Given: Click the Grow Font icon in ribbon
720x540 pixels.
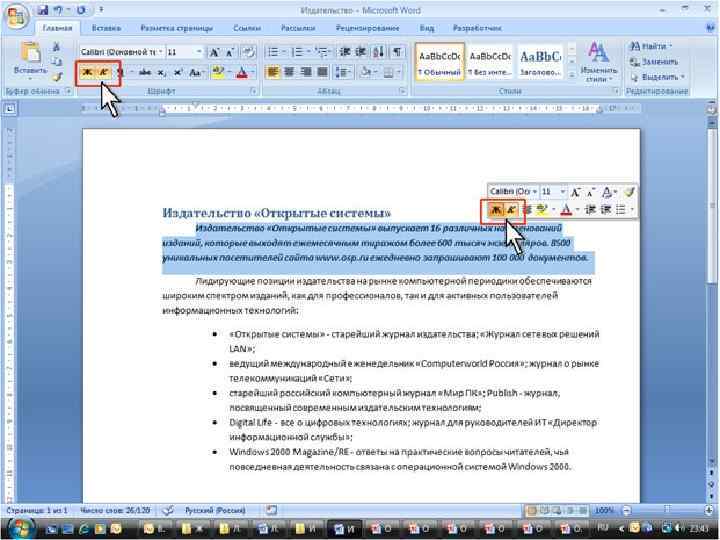Looking at the screenshot, I should tap(214, 52).
